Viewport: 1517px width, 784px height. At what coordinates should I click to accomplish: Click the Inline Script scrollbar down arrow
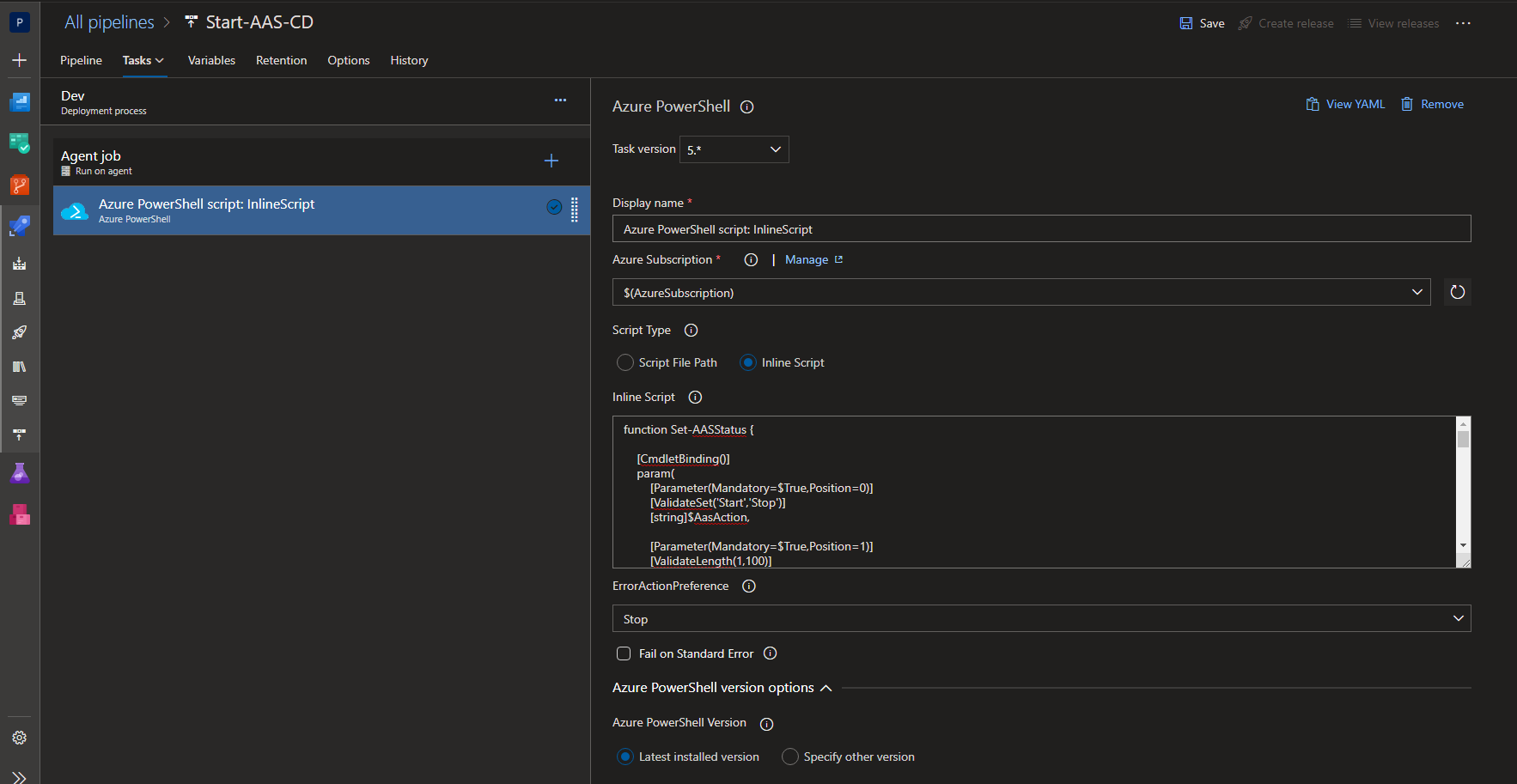(x=1463, y=545)
